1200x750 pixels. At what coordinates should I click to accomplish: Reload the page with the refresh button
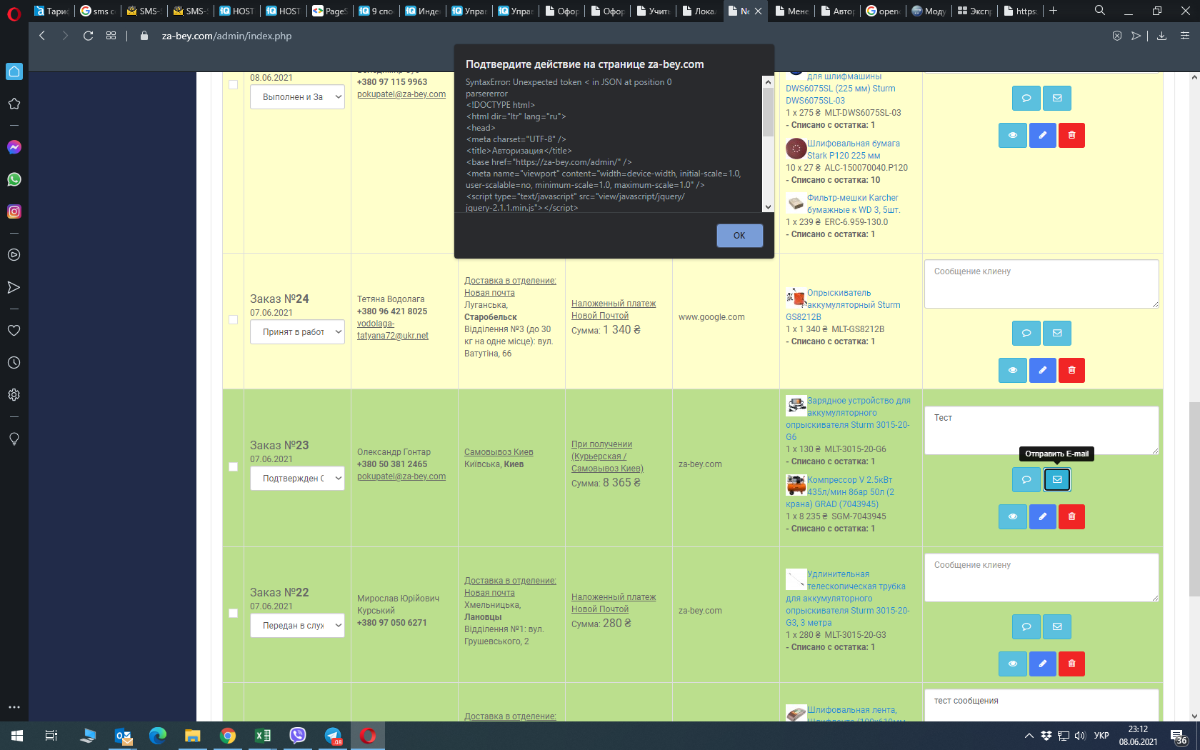(x=88, y=35)
